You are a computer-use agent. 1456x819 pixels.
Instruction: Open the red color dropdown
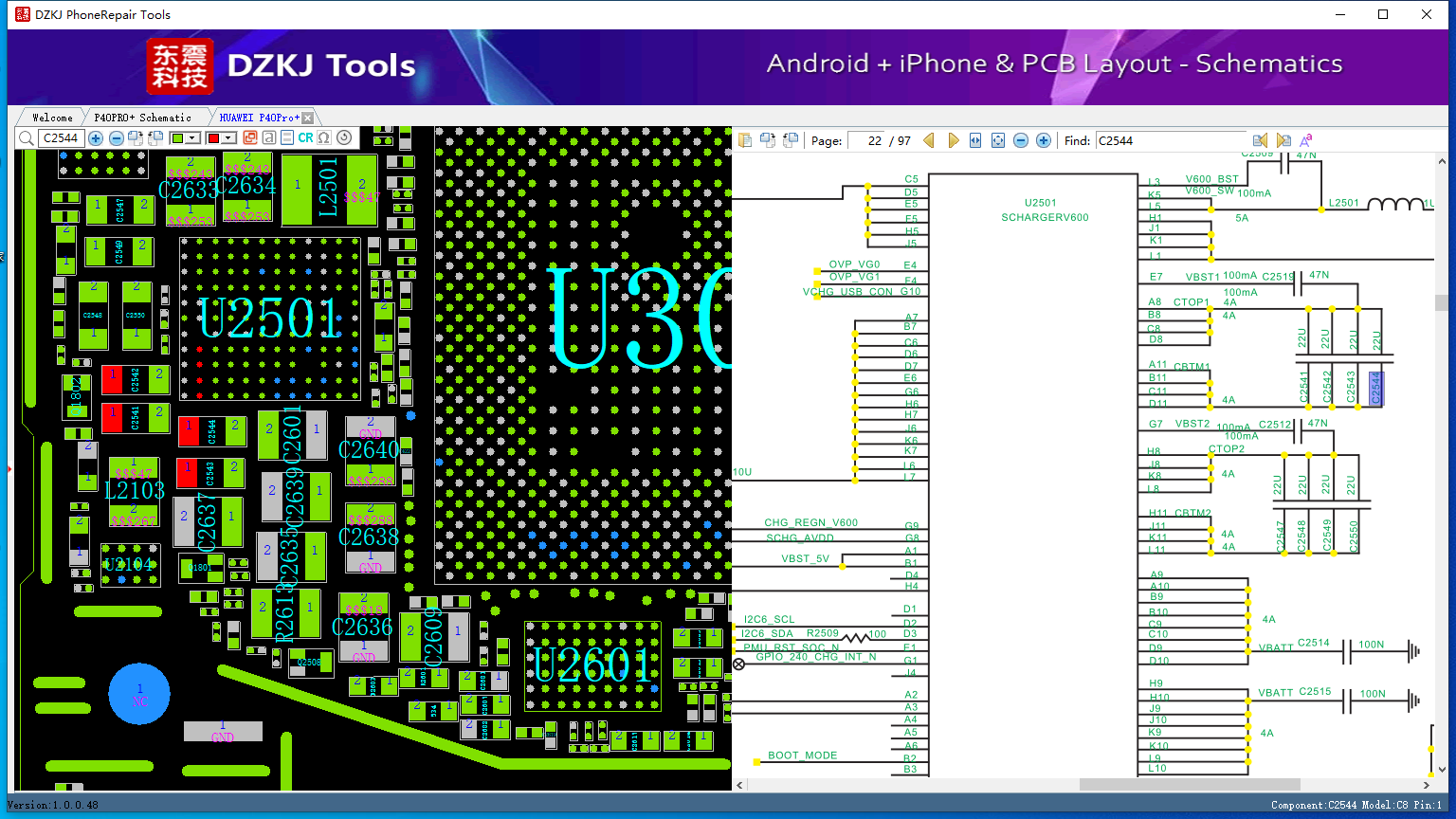228,138
